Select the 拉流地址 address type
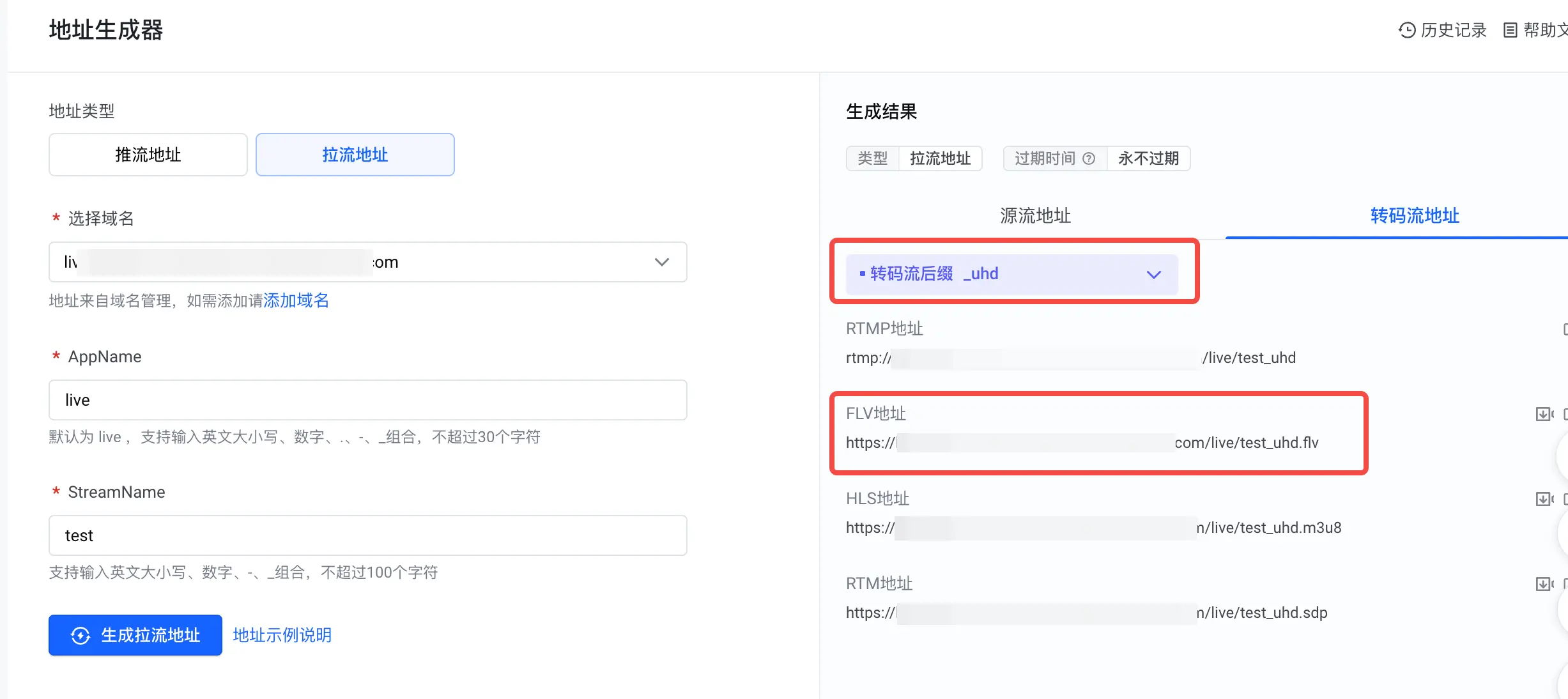Image resolution: width=1568 pixels, height=699 pixels. tap(355, 155)
